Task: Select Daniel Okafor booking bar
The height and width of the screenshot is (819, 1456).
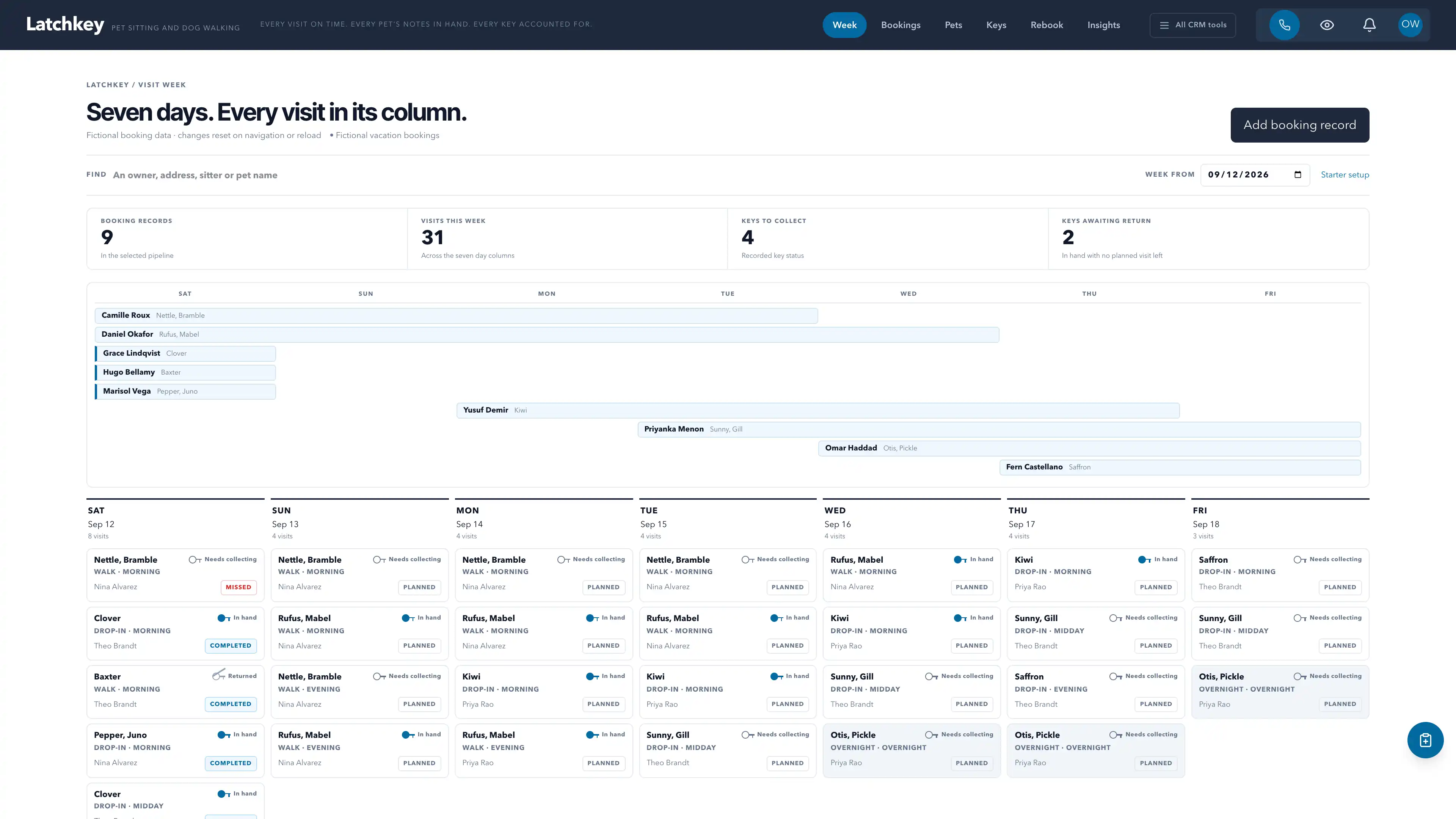Action: (546, 334)
